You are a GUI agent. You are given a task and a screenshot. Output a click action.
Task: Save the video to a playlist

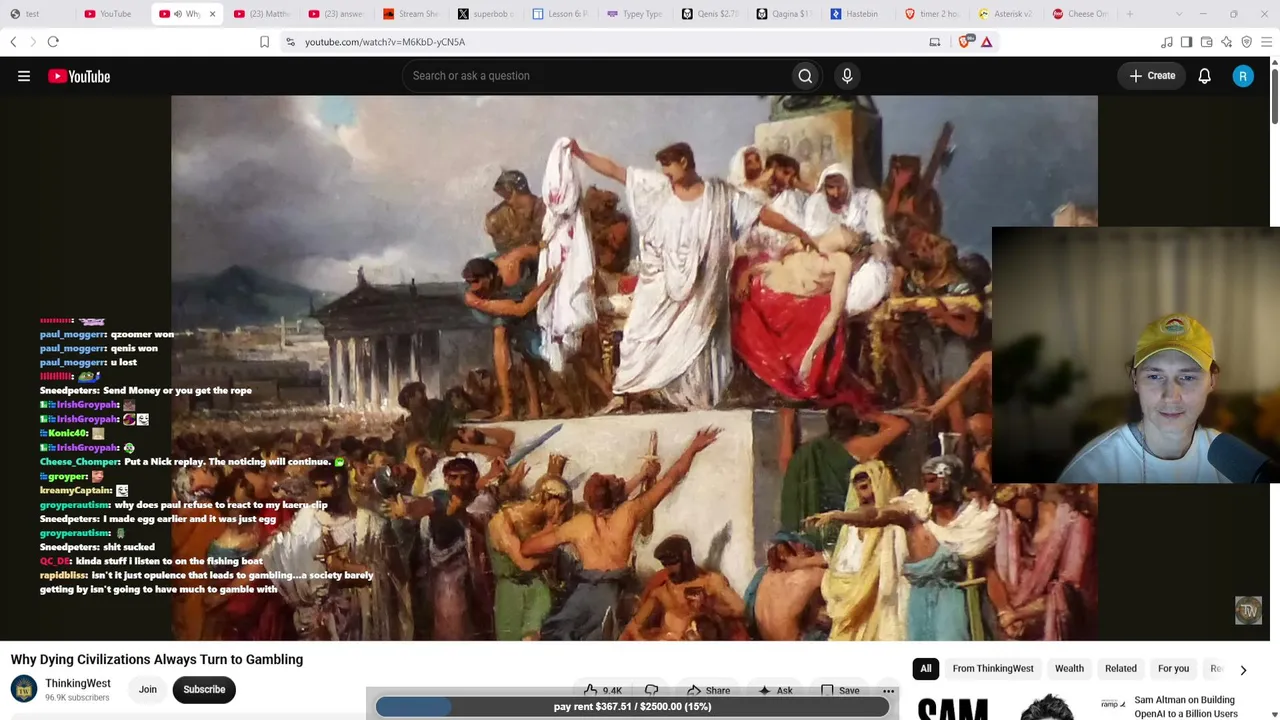[840, 690]
